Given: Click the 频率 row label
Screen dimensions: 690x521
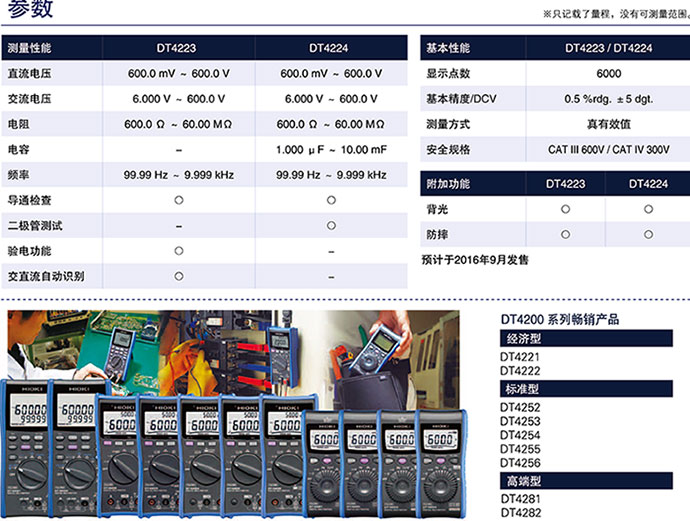Looking at the screenshot, I should [x=18, y=175].
